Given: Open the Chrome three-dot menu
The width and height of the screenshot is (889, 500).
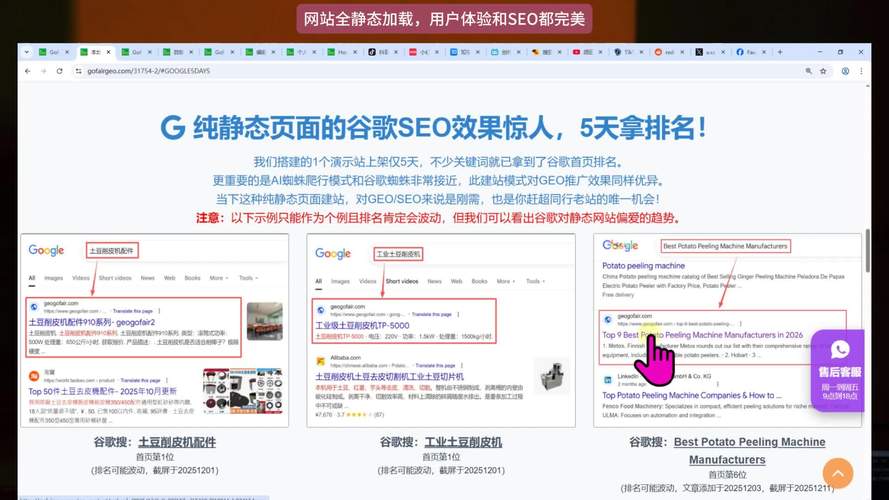Looking at the screenshot, I should point(861,71).
